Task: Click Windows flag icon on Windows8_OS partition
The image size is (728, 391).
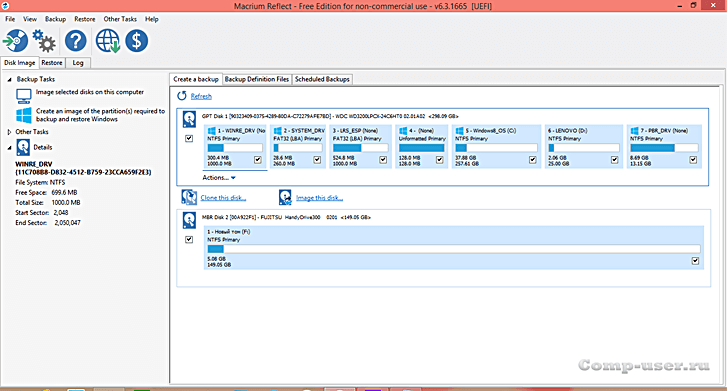Action: pyautogui.click(x=459, y=130)
